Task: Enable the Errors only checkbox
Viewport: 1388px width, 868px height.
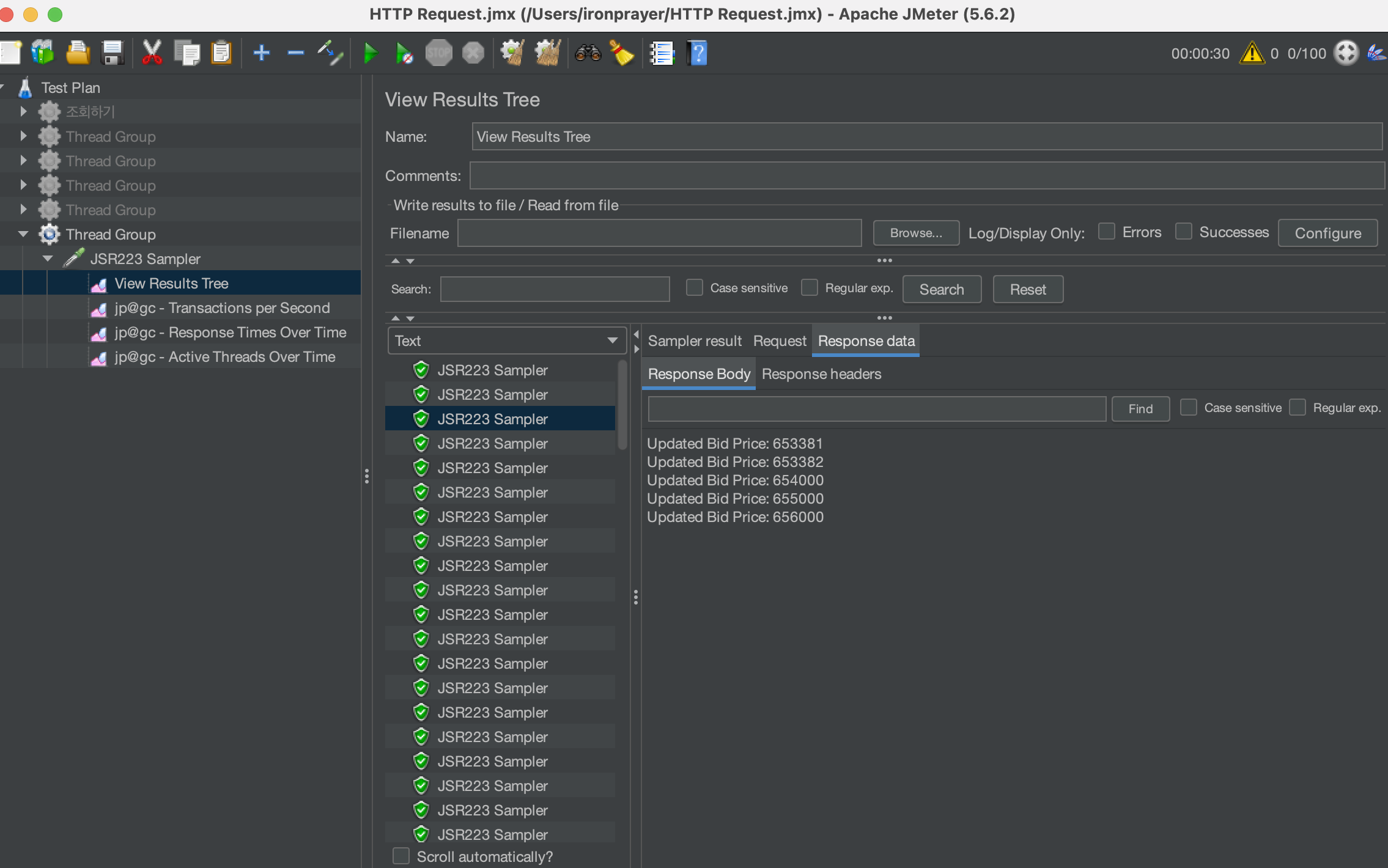Action: (1106, 232)
